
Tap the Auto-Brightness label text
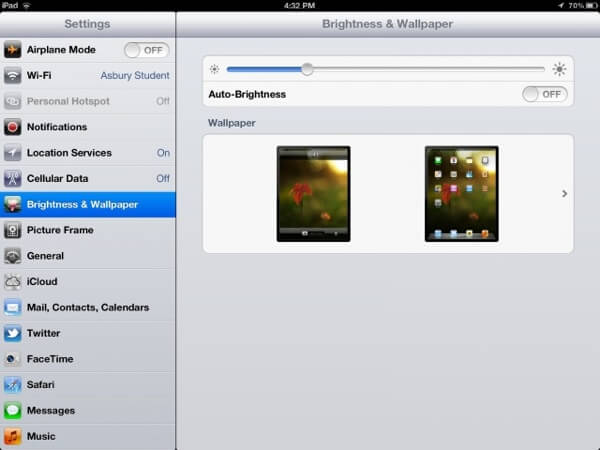247,95
